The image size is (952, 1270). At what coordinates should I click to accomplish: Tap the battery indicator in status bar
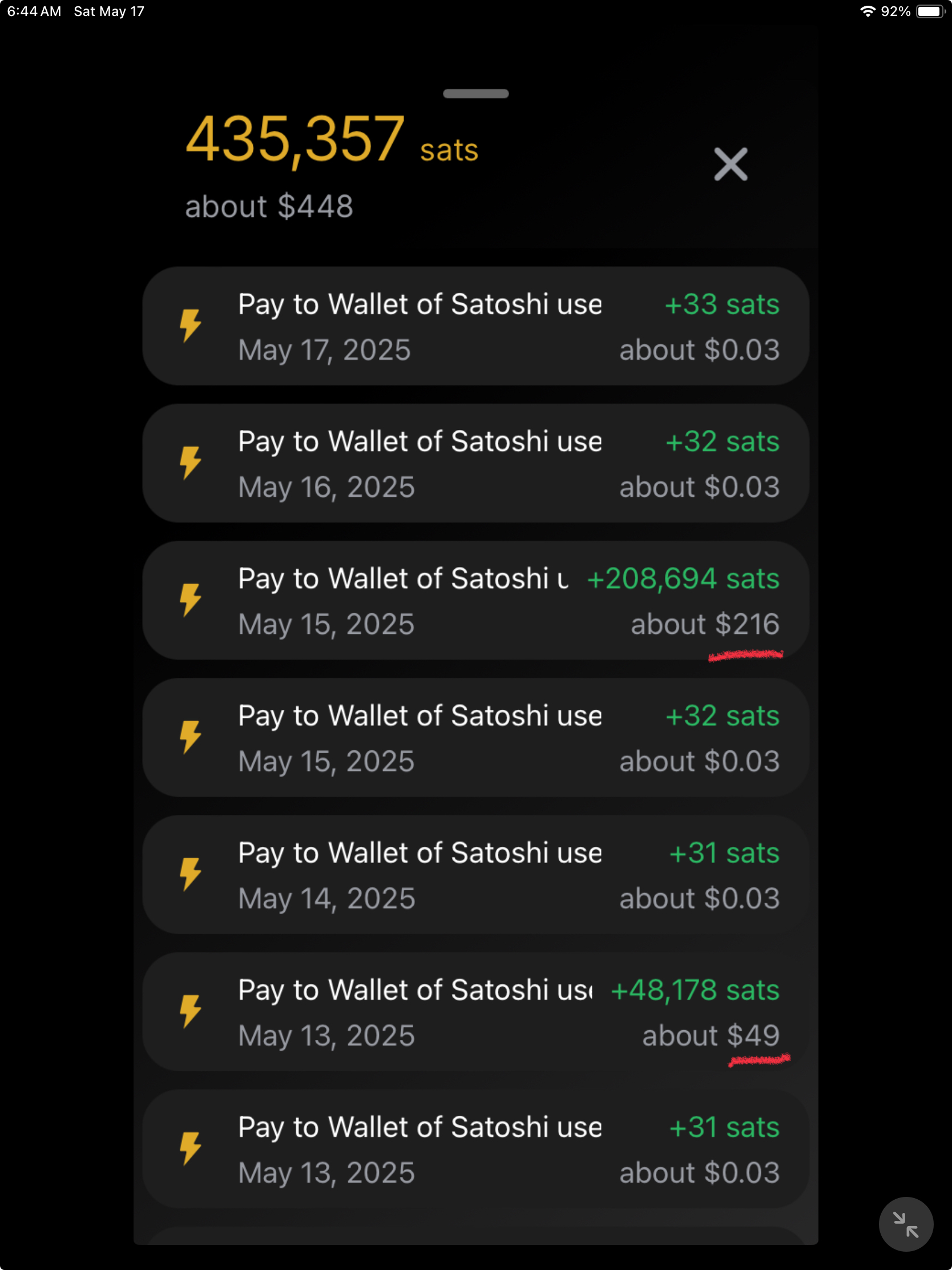point(930,11)
